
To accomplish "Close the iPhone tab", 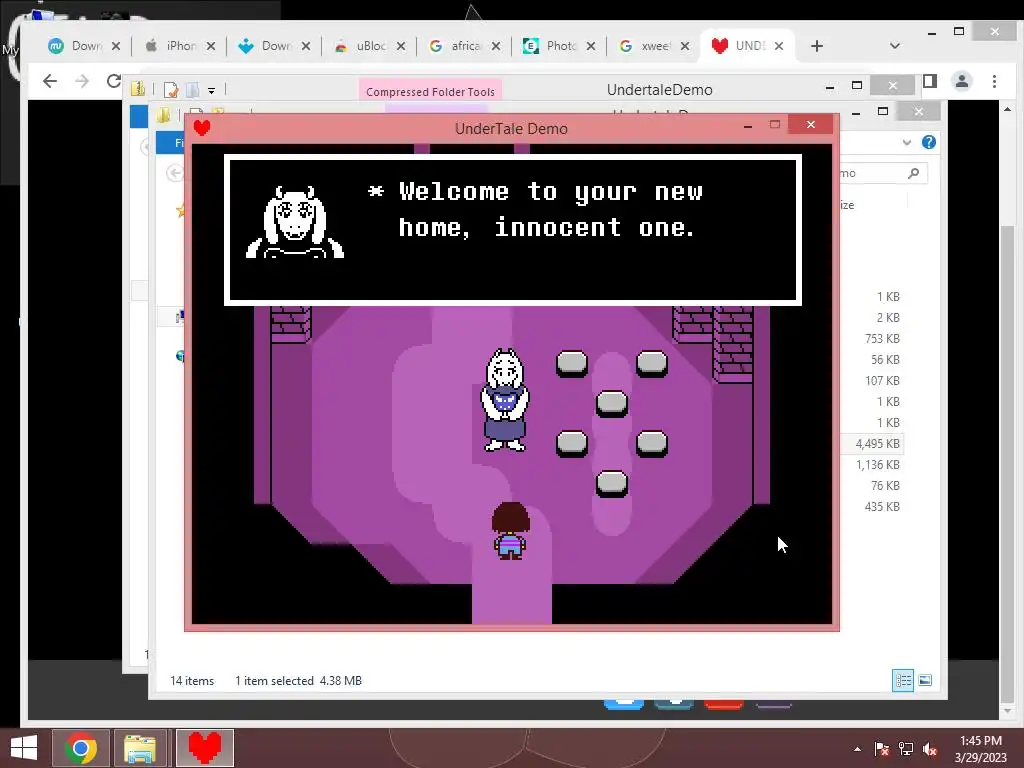I will point(210,46).
